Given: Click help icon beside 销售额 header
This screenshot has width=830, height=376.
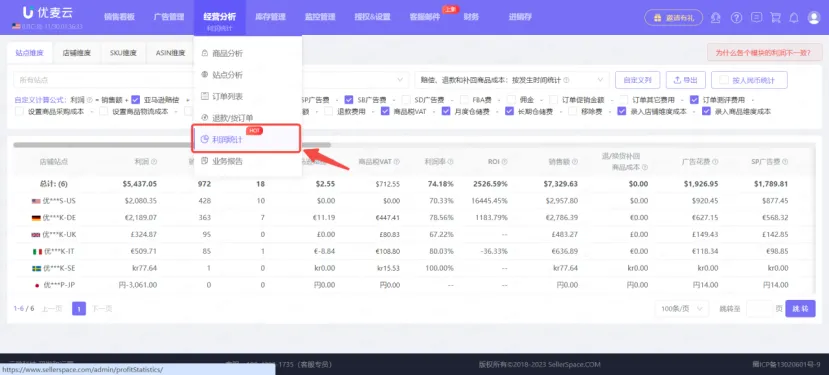Looking at the screenshot, I should (x=575, y=162).
